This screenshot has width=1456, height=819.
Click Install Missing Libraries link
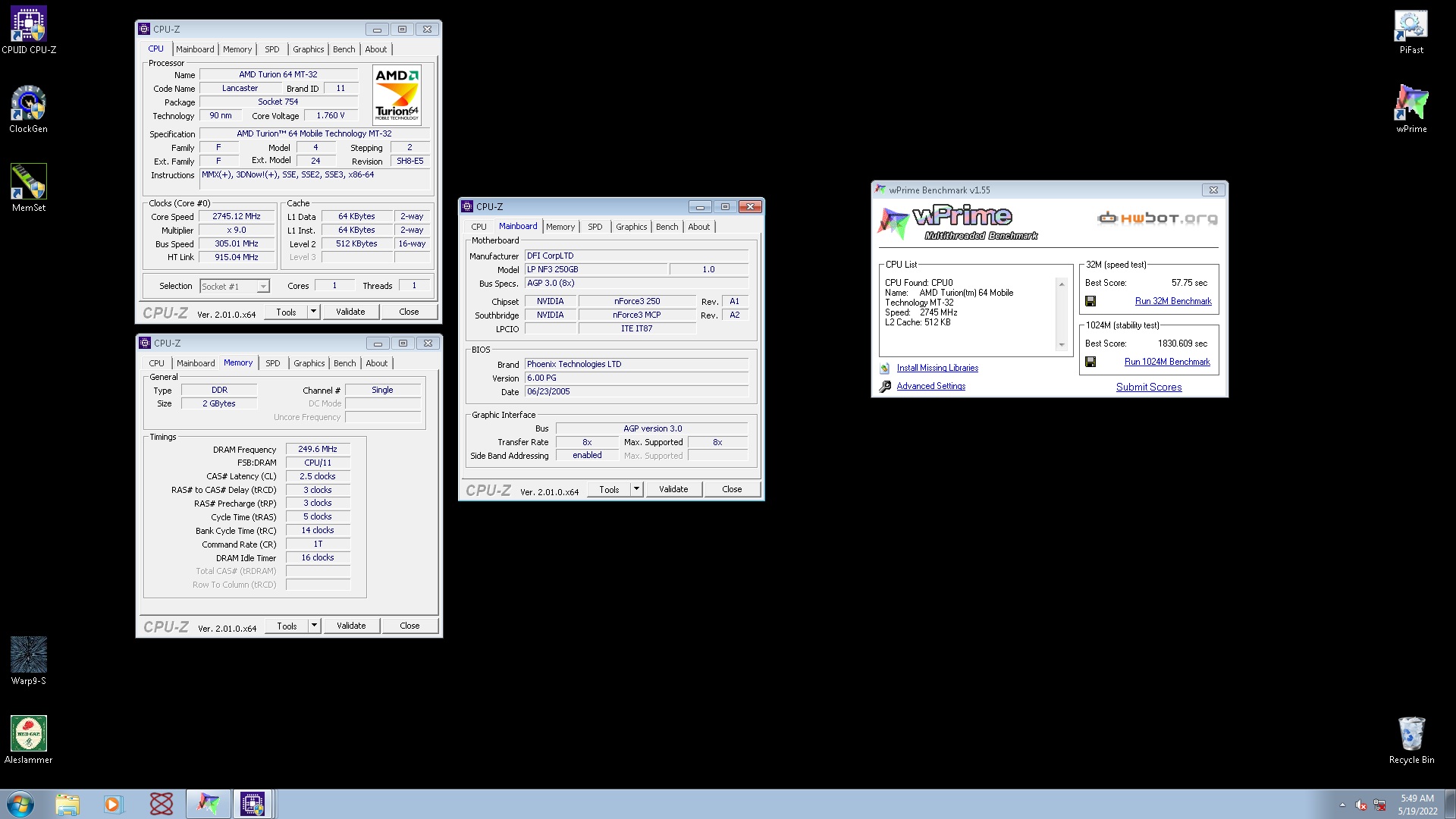pyautogui.click(x=937, y=368)
